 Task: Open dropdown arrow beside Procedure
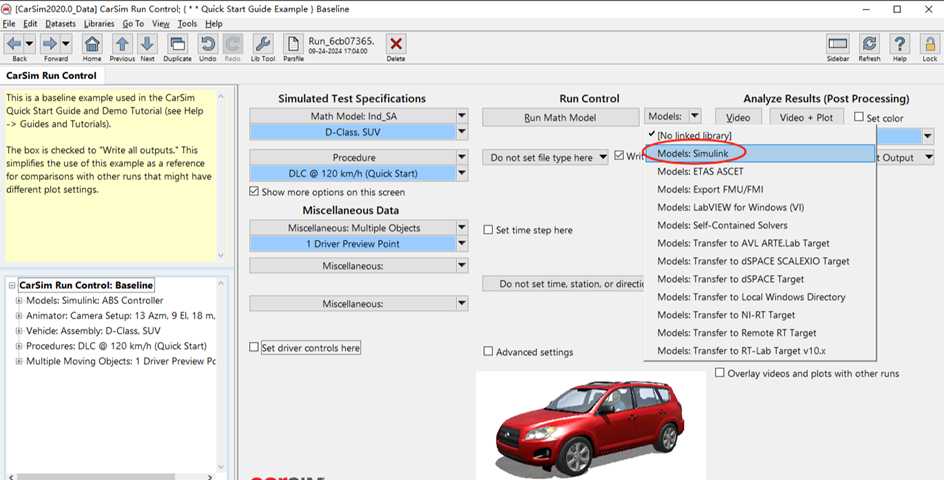[x=462, y=157]
